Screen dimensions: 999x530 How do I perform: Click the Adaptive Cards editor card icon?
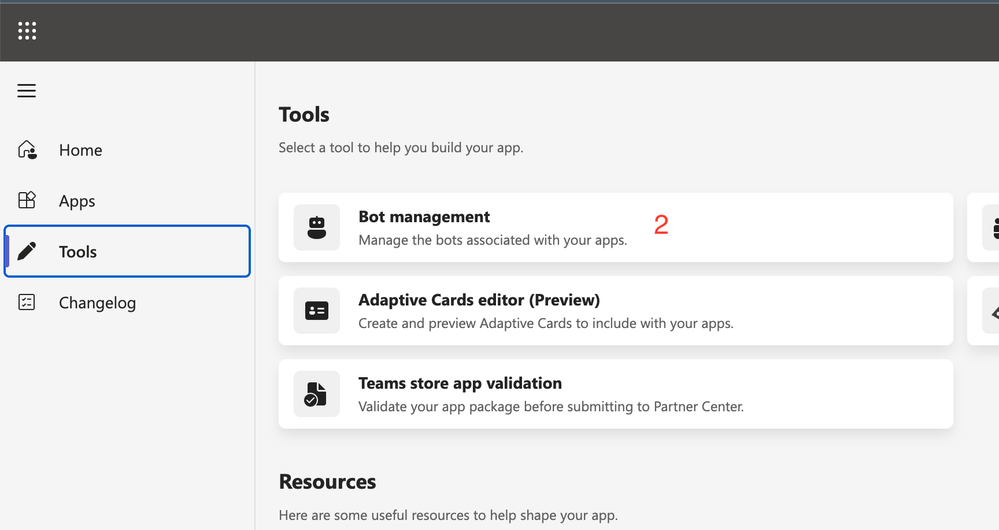[317, 311]
